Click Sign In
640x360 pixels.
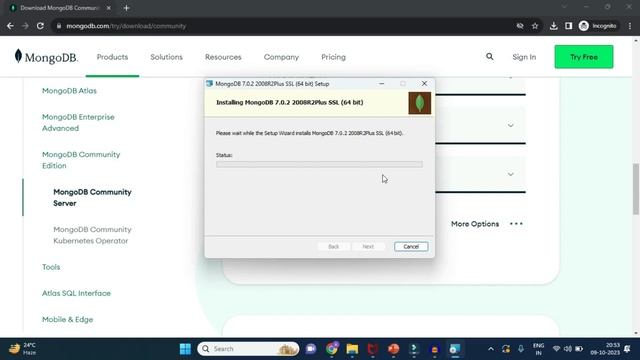524,57
